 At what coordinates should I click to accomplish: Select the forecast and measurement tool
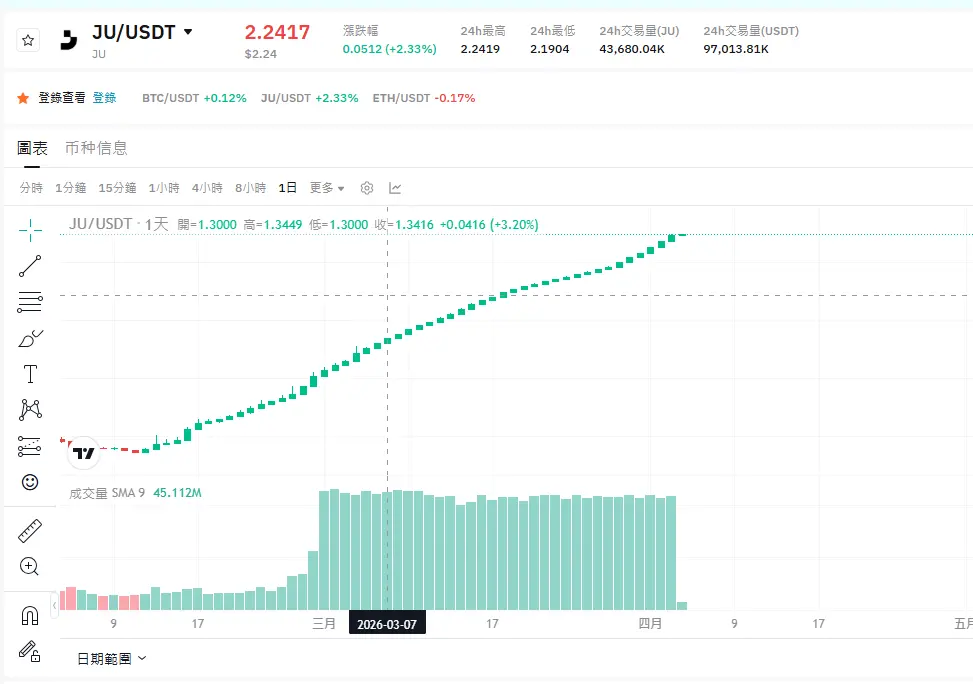pos(30,446)
